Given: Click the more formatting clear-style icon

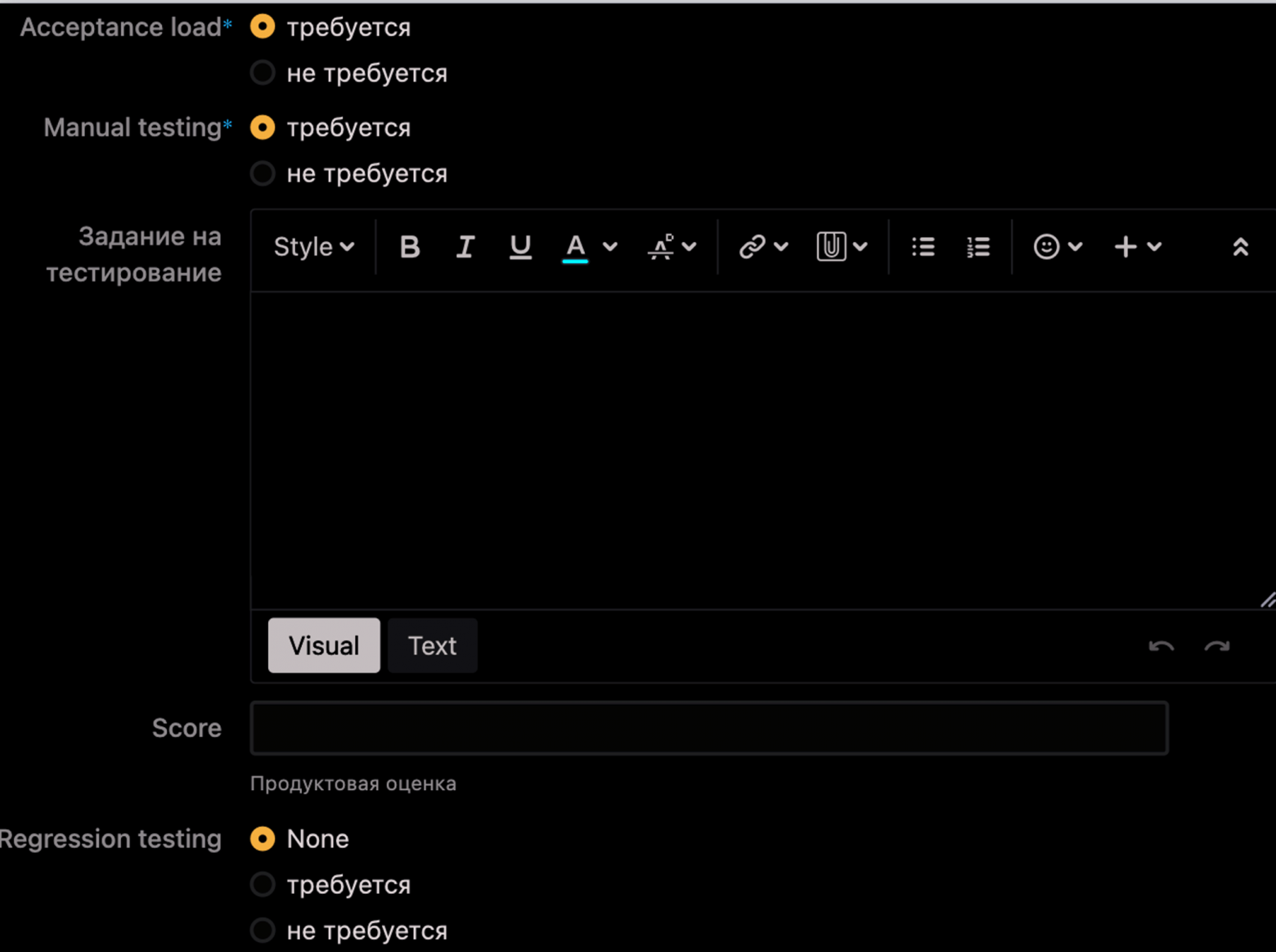Looking at the screenshot, I should tap(661, 247).
